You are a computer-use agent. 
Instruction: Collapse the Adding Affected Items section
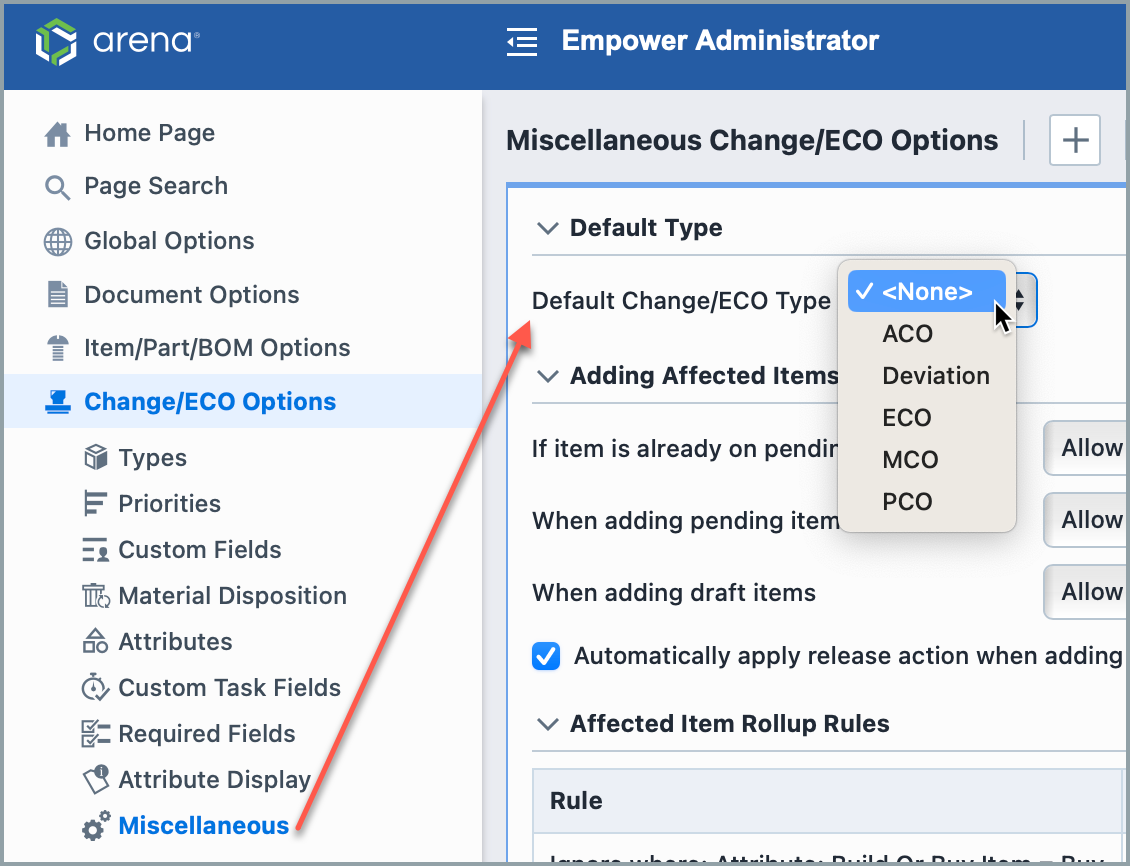point(547,377)
